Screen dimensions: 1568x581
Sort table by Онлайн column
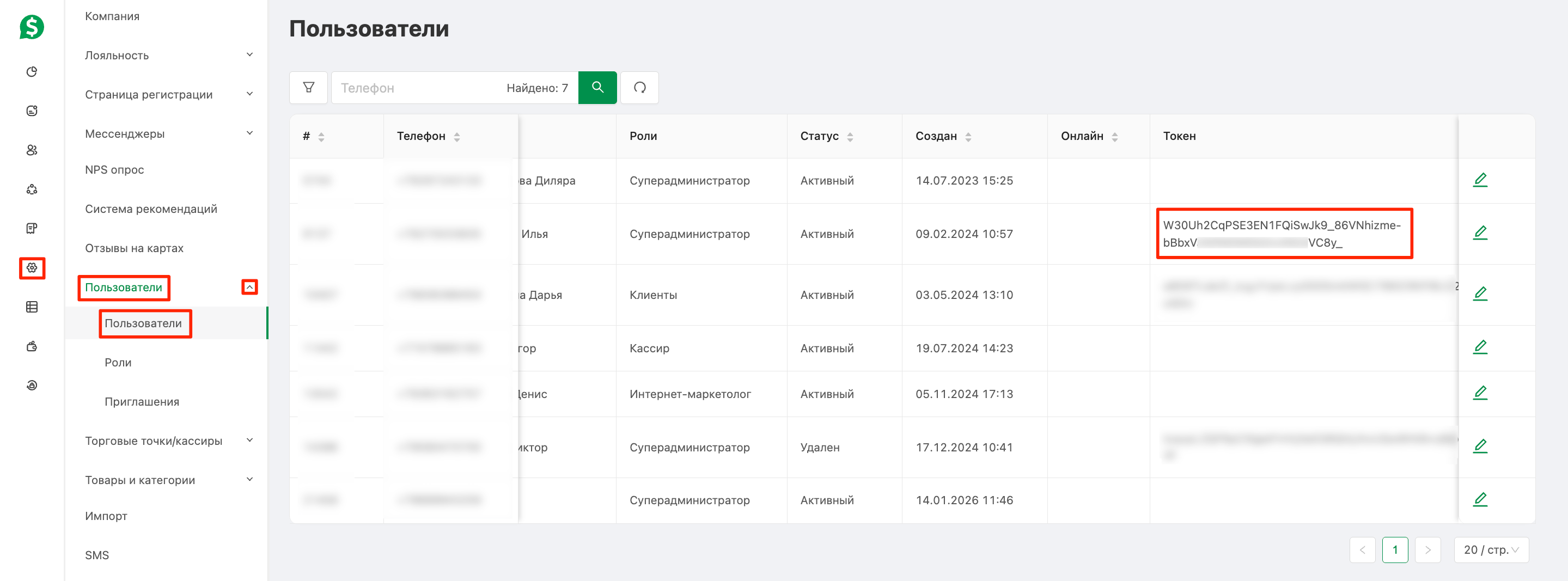click(1114, 137)
